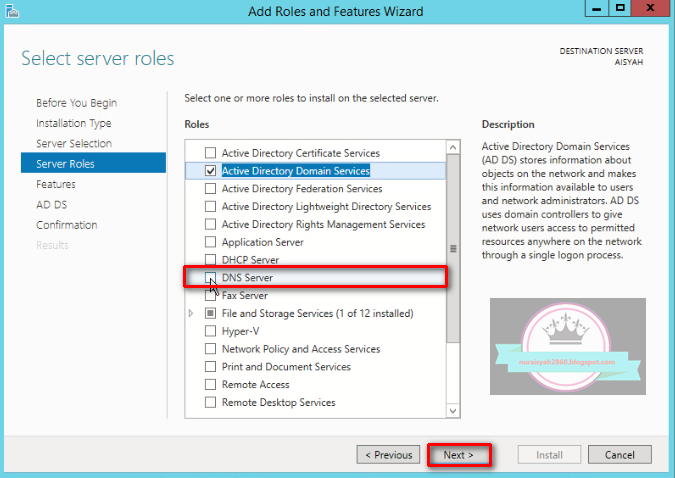Check the Fax Server checkbox
Screen dimensions: 675x478
coord(210,295)
